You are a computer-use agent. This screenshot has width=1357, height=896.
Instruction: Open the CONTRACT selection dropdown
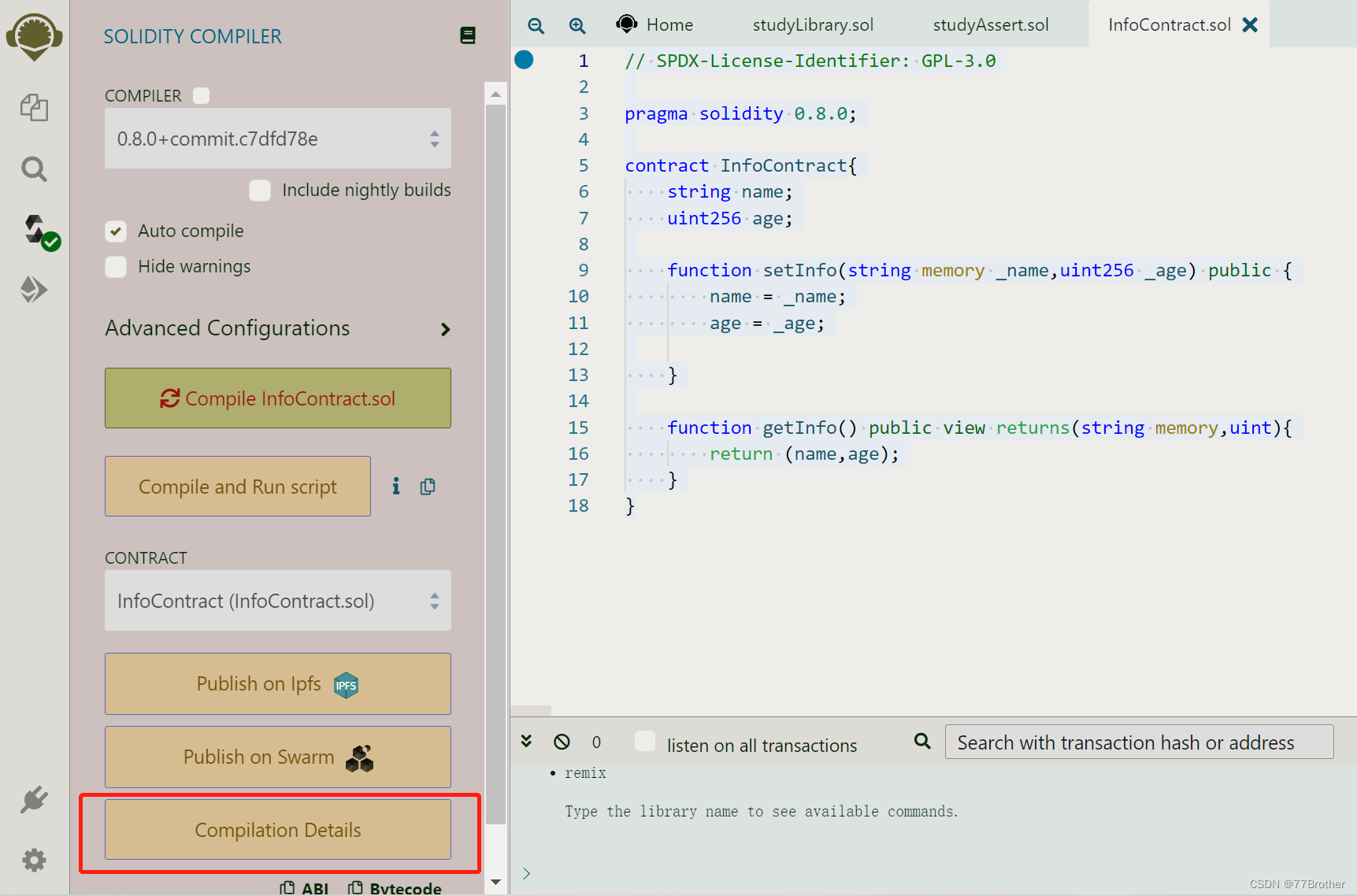point(278,601)
